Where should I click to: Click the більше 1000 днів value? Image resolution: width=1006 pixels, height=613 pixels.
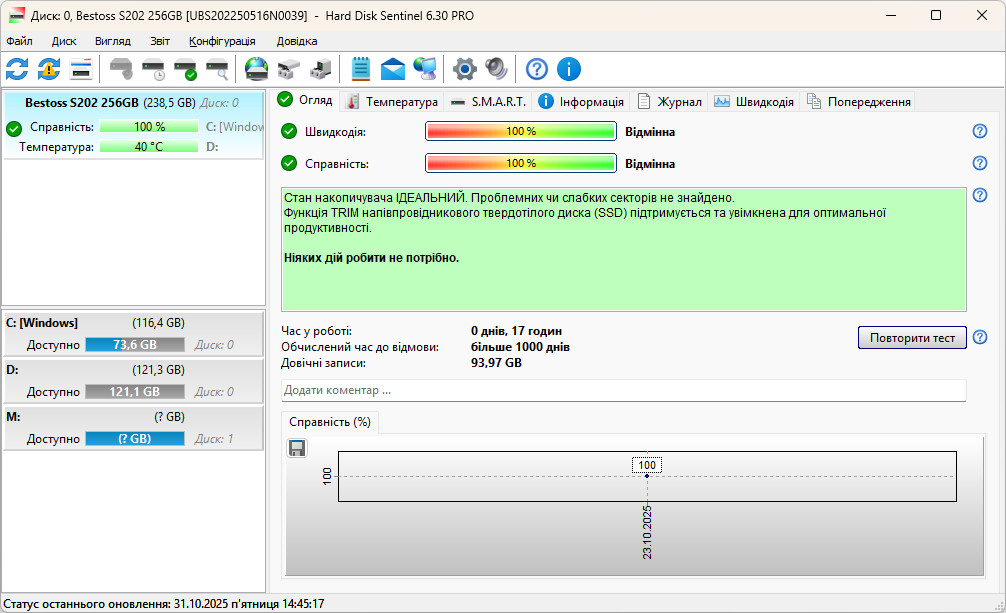[520, 347]
